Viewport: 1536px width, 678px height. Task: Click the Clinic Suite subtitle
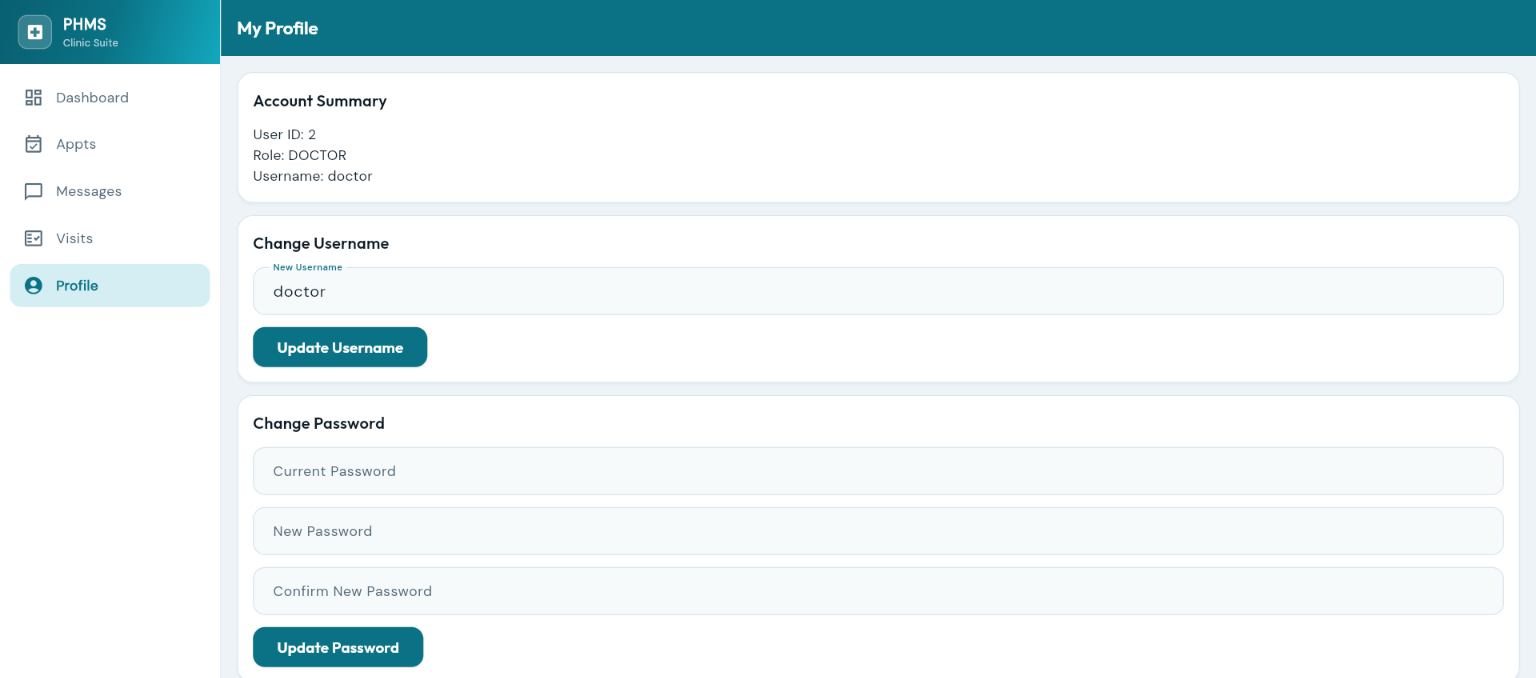tap(91, 43)
